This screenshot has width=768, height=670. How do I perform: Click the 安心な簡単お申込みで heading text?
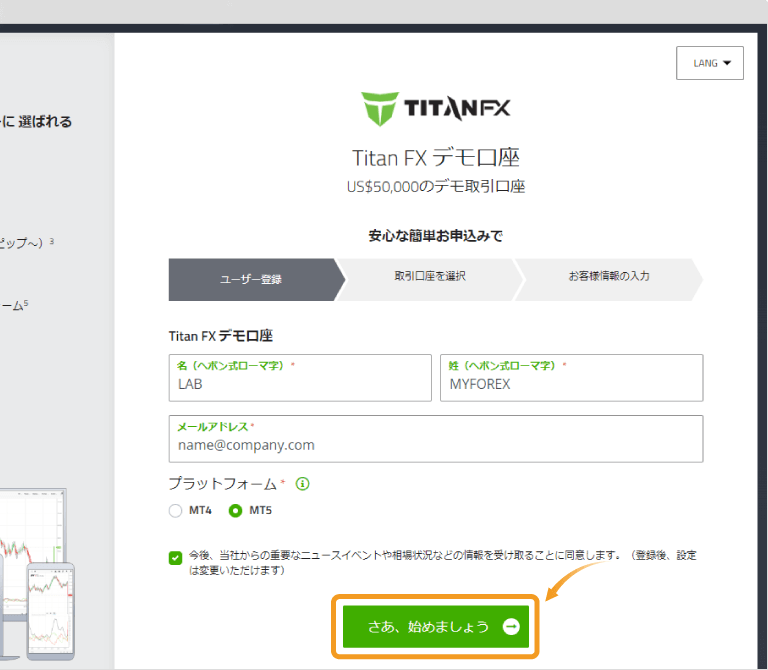tap(435, 236)
